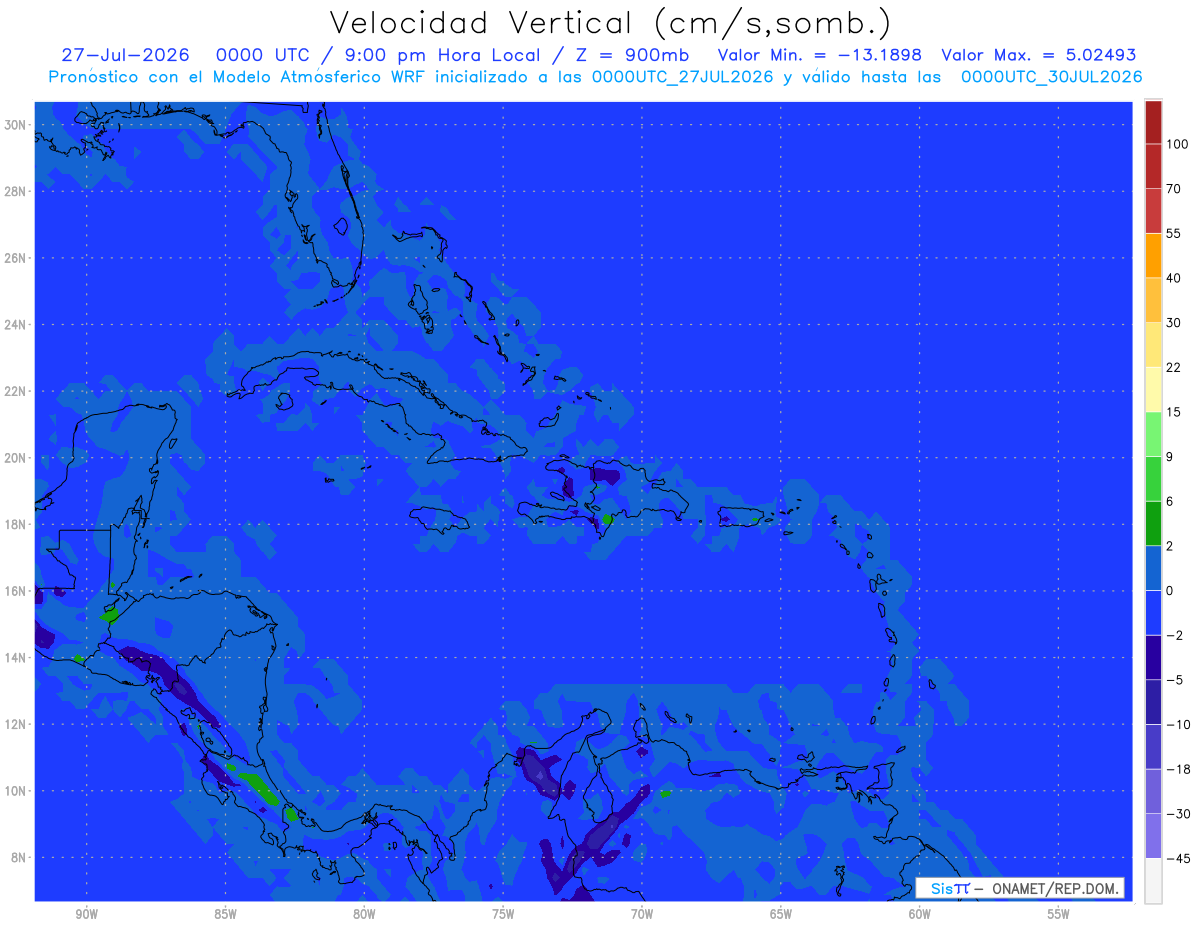Click the 'Velocidad Vertical (cm/s,somb.)' title
Screen dimensions: 1200x927
tap(610, 23)
